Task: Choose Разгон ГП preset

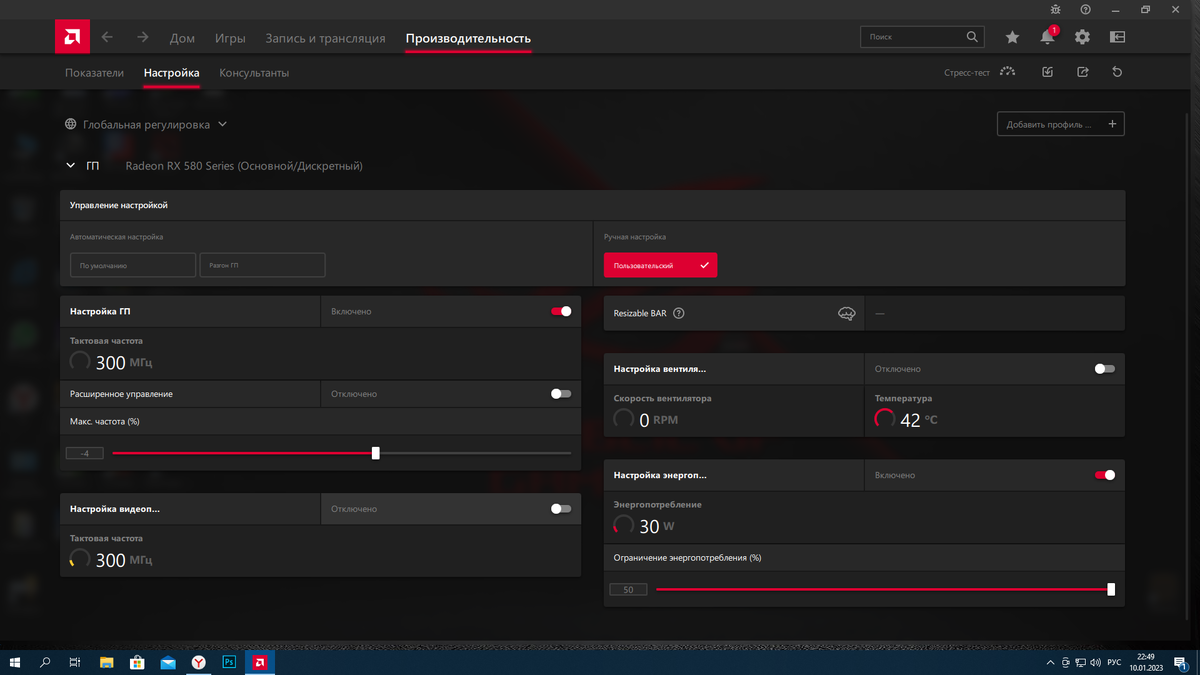Action: click(262, 265)
